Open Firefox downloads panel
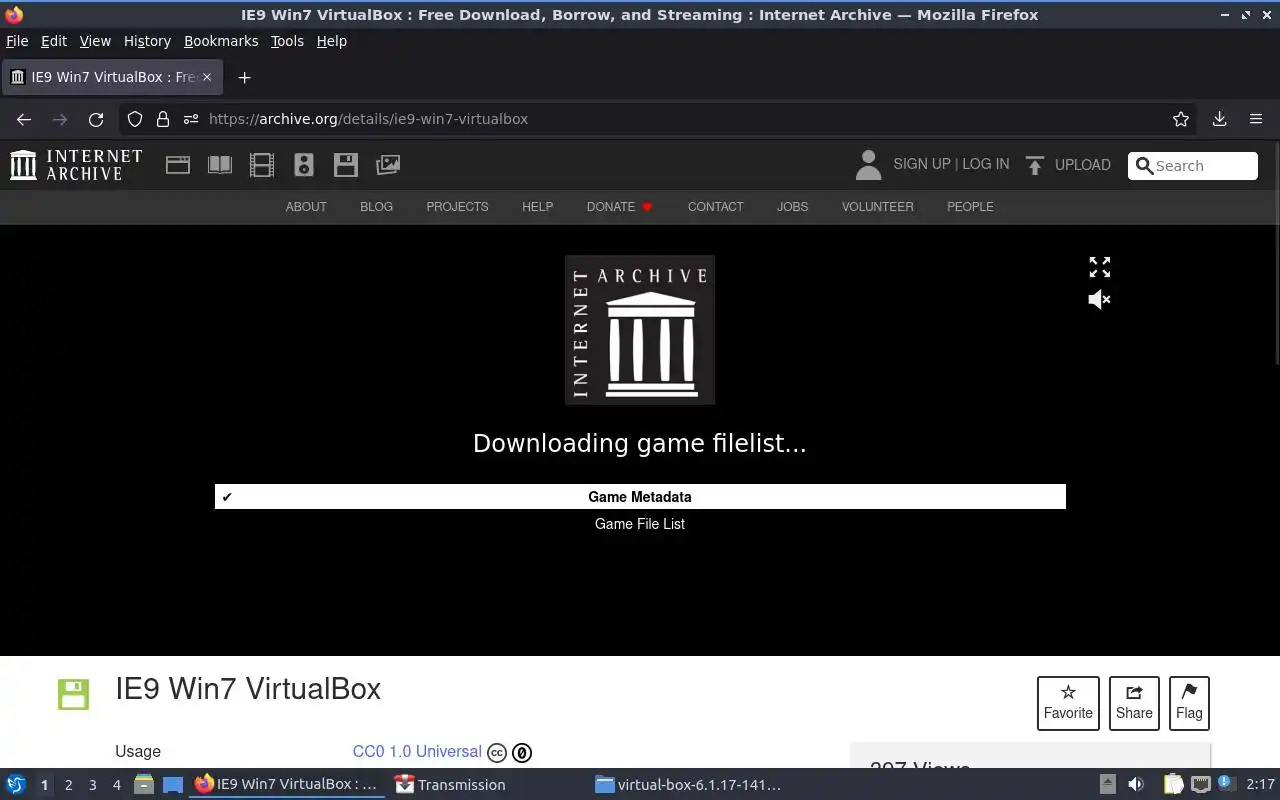The height and width of the screenshot is (800, 1280). coord(1219,119)
